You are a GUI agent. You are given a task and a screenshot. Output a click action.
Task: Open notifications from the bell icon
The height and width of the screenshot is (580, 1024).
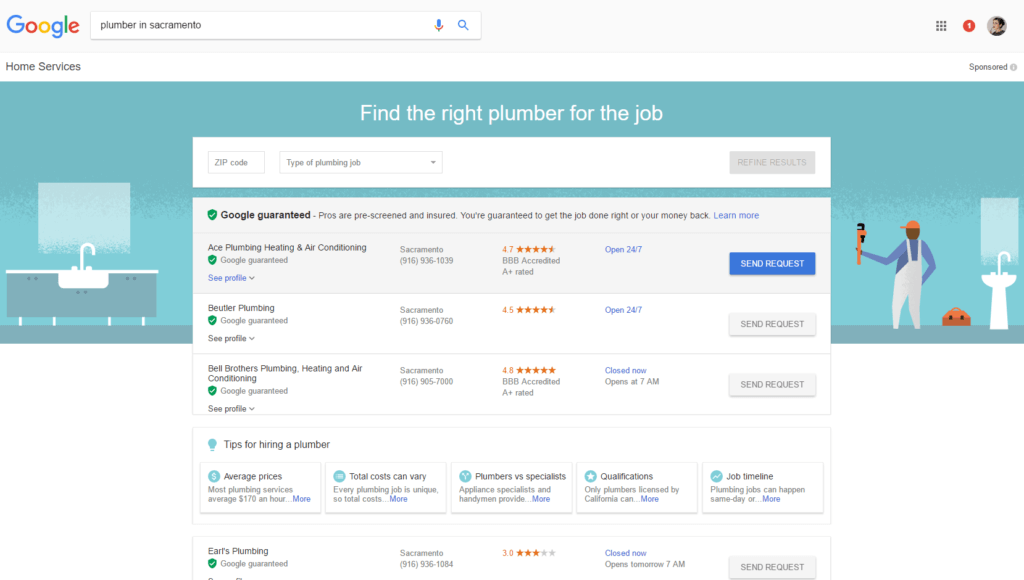[968, 25]
